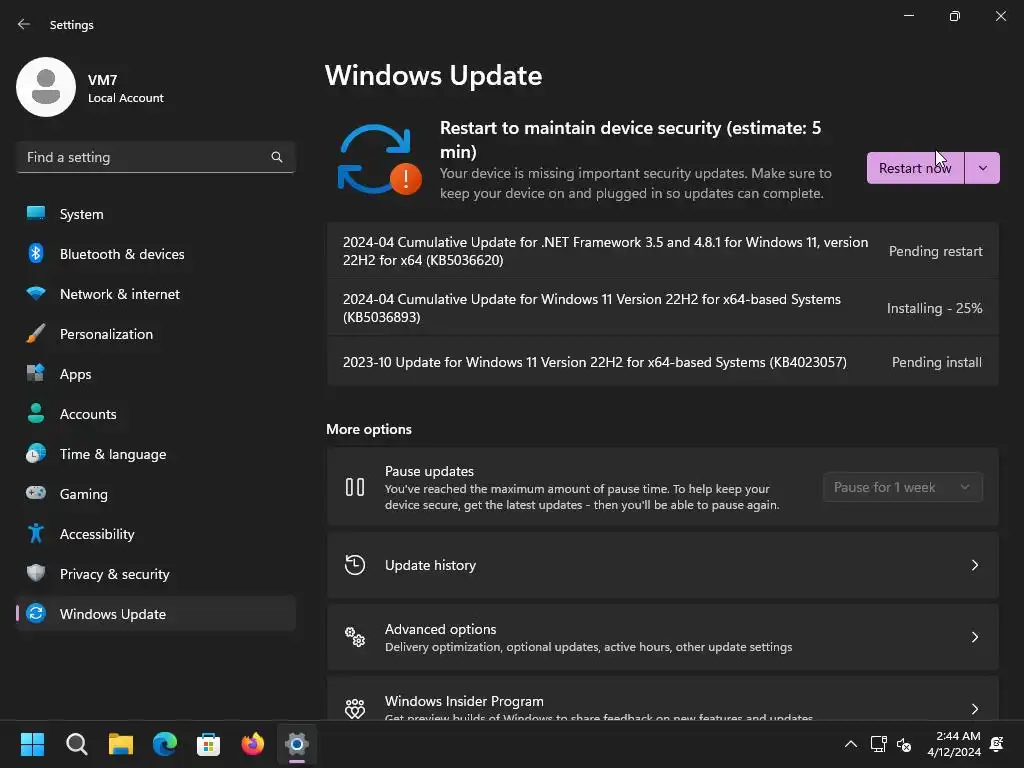This screenshot has height=768, width=1024.
Task: Click the Network Wi-Fi icon in sidebar
Action: click(x=36, y=293)
